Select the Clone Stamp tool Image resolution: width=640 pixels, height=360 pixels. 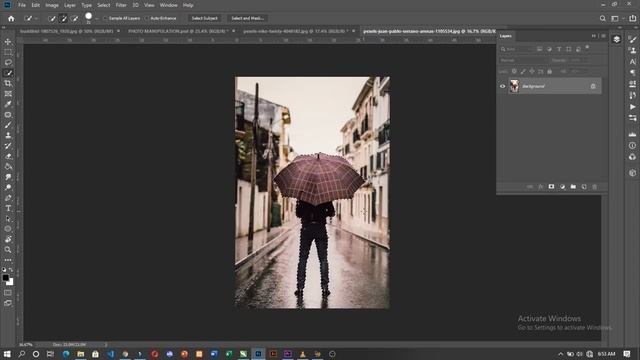[8, 135]
